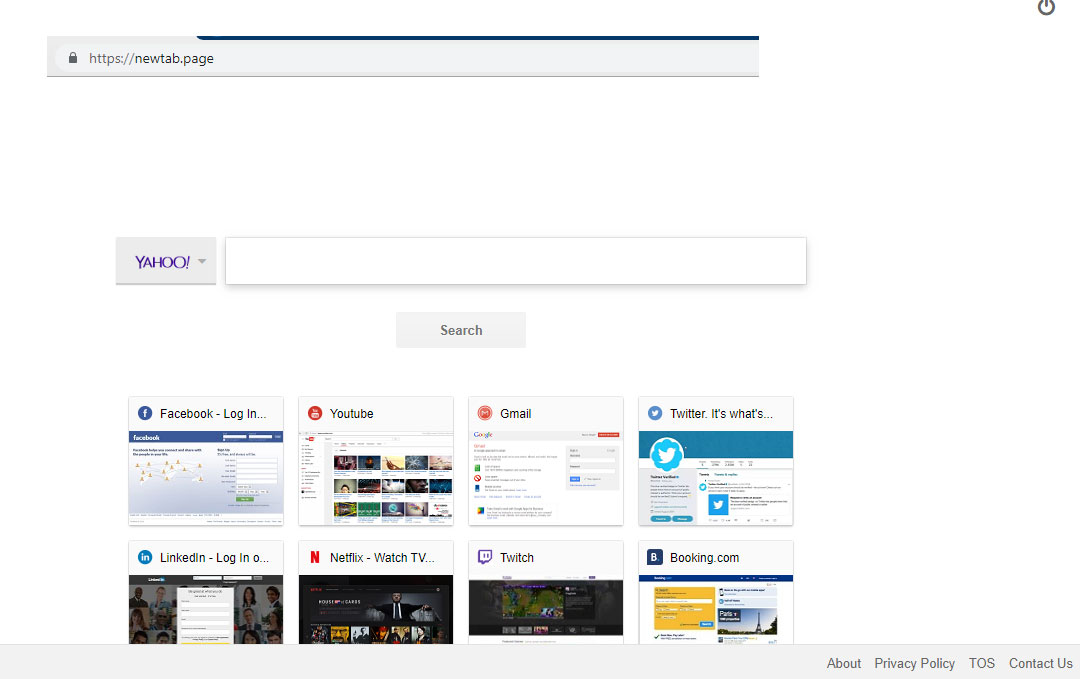Focus the main search input field
Screen dimensions: 1080x679
(515, 261)
